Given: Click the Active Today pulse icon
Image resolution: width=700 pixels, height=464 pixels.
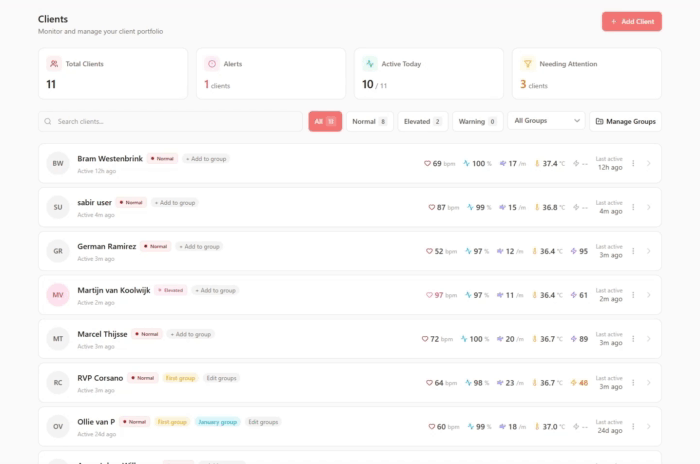Looking at the screenshot, I should click(x=369, y=64).
